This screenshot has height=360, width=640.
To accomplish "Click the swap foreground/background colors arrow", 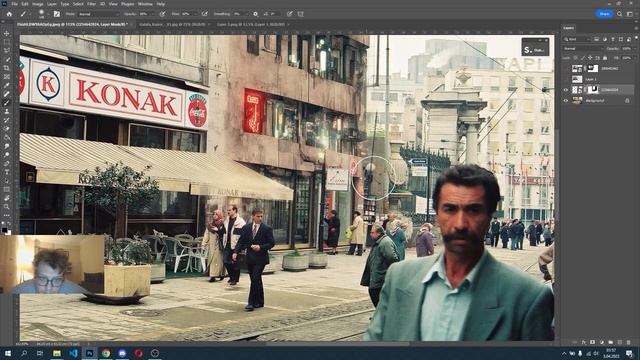I will [x=10, y=224].
